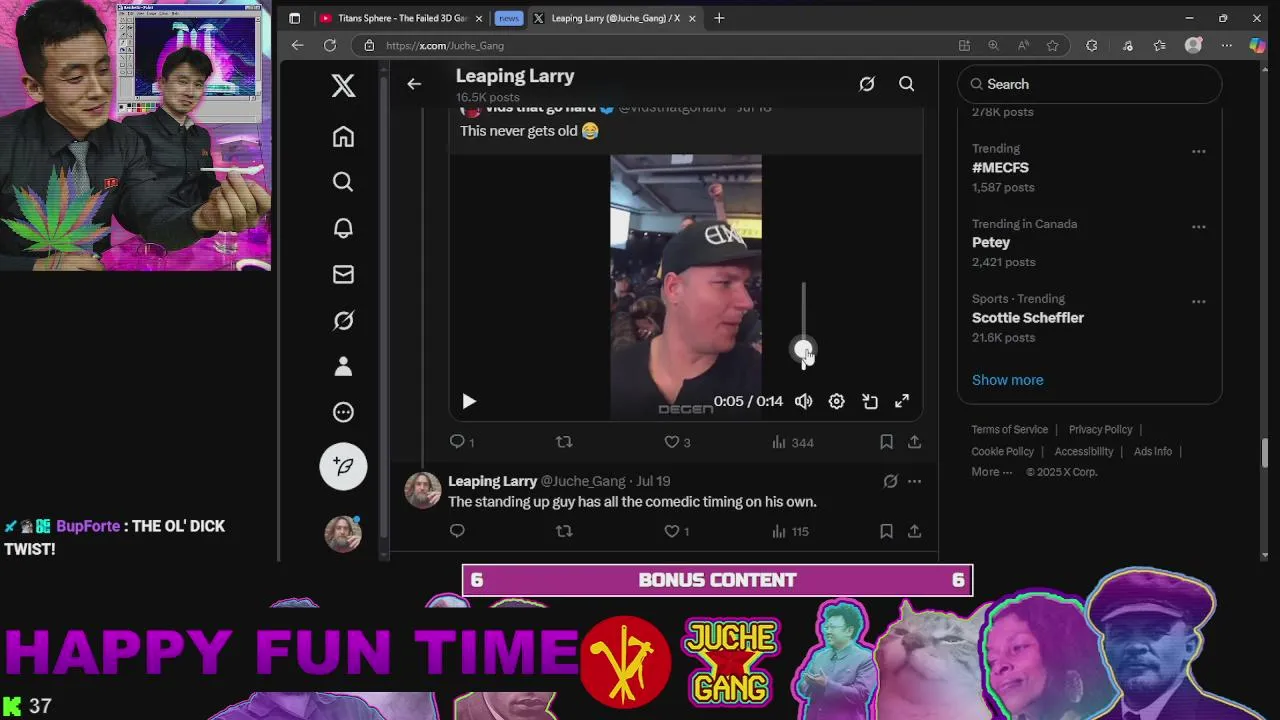Click Grok icon in profile header
Viewport: 1280px width, 720px height.
point(867,84)
